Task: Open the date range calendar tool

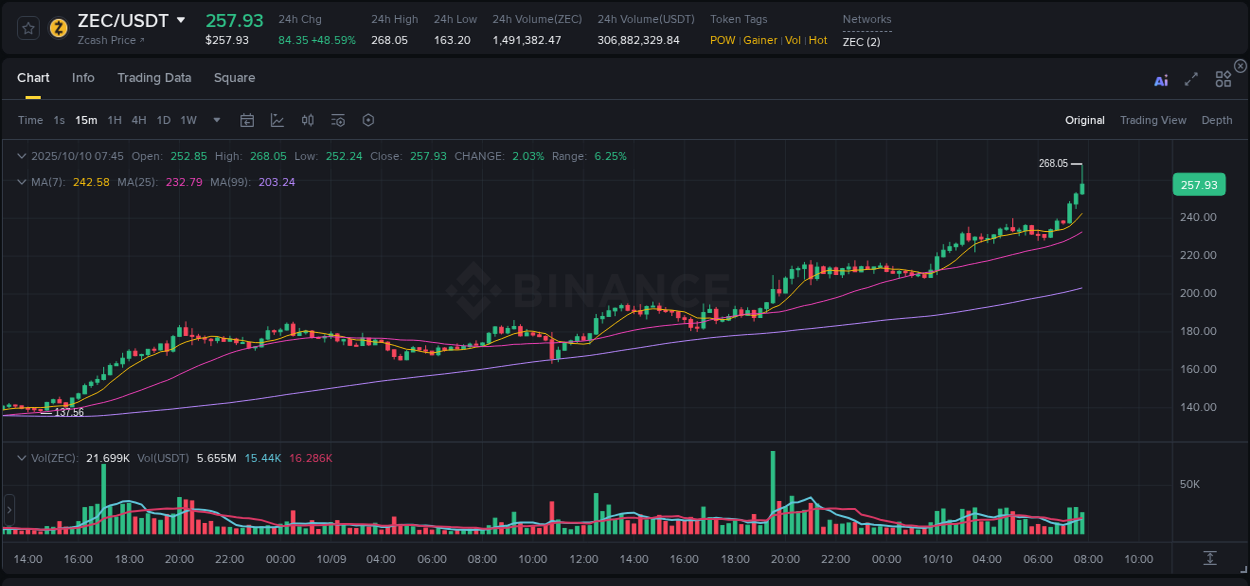Action: point(247,120)
